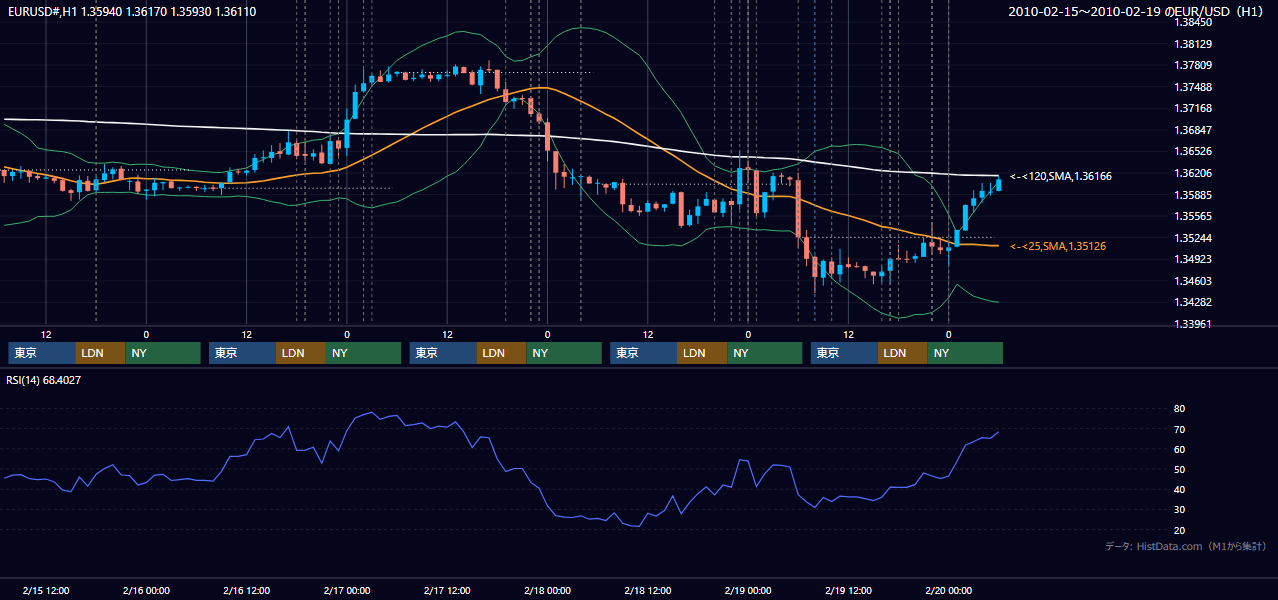This screenshot has width=1278, height=600.
Task: Select the LDN session box for 2/18
Action: pos(703,353)
